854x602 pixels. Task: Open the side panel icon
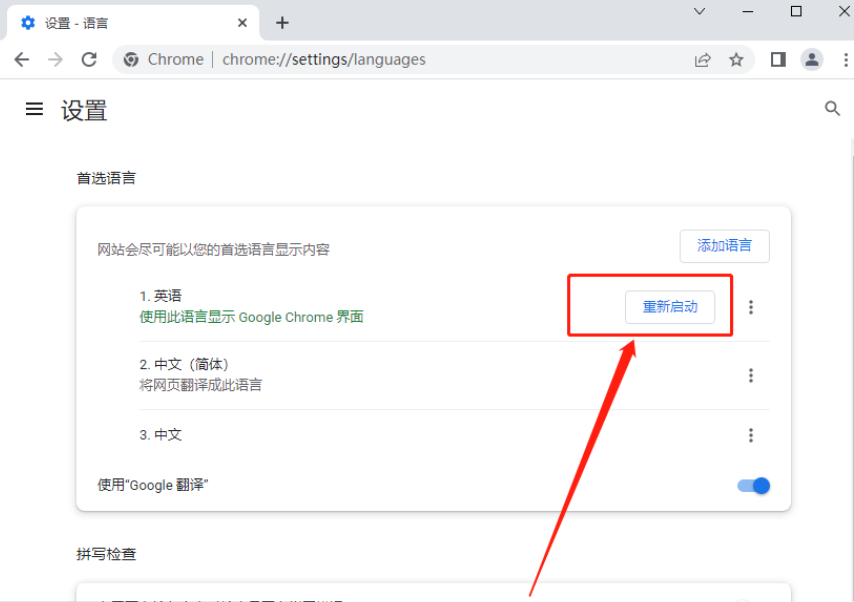(778, 59)
